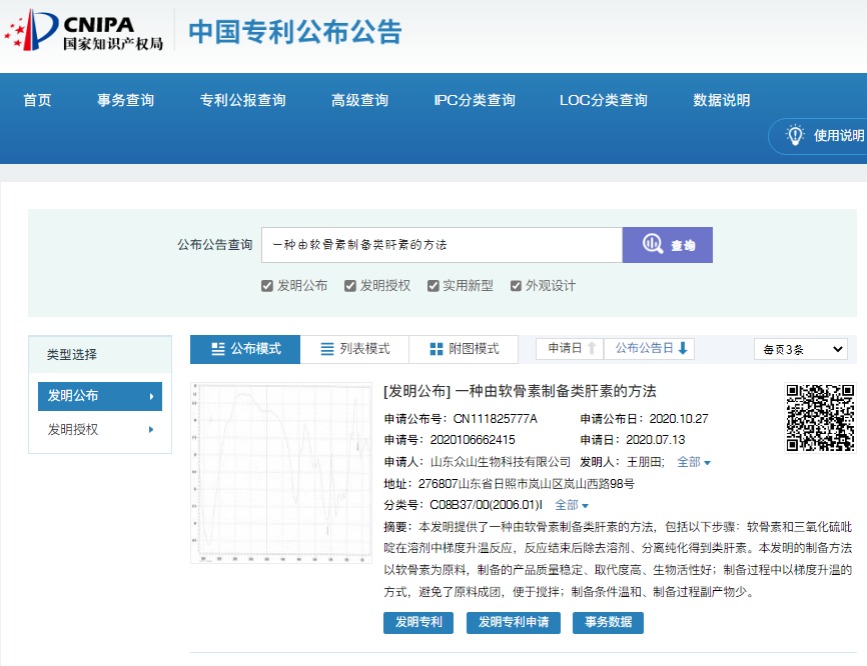
Task: Click the CNIPA logo icon
Action: pos(30,30)
